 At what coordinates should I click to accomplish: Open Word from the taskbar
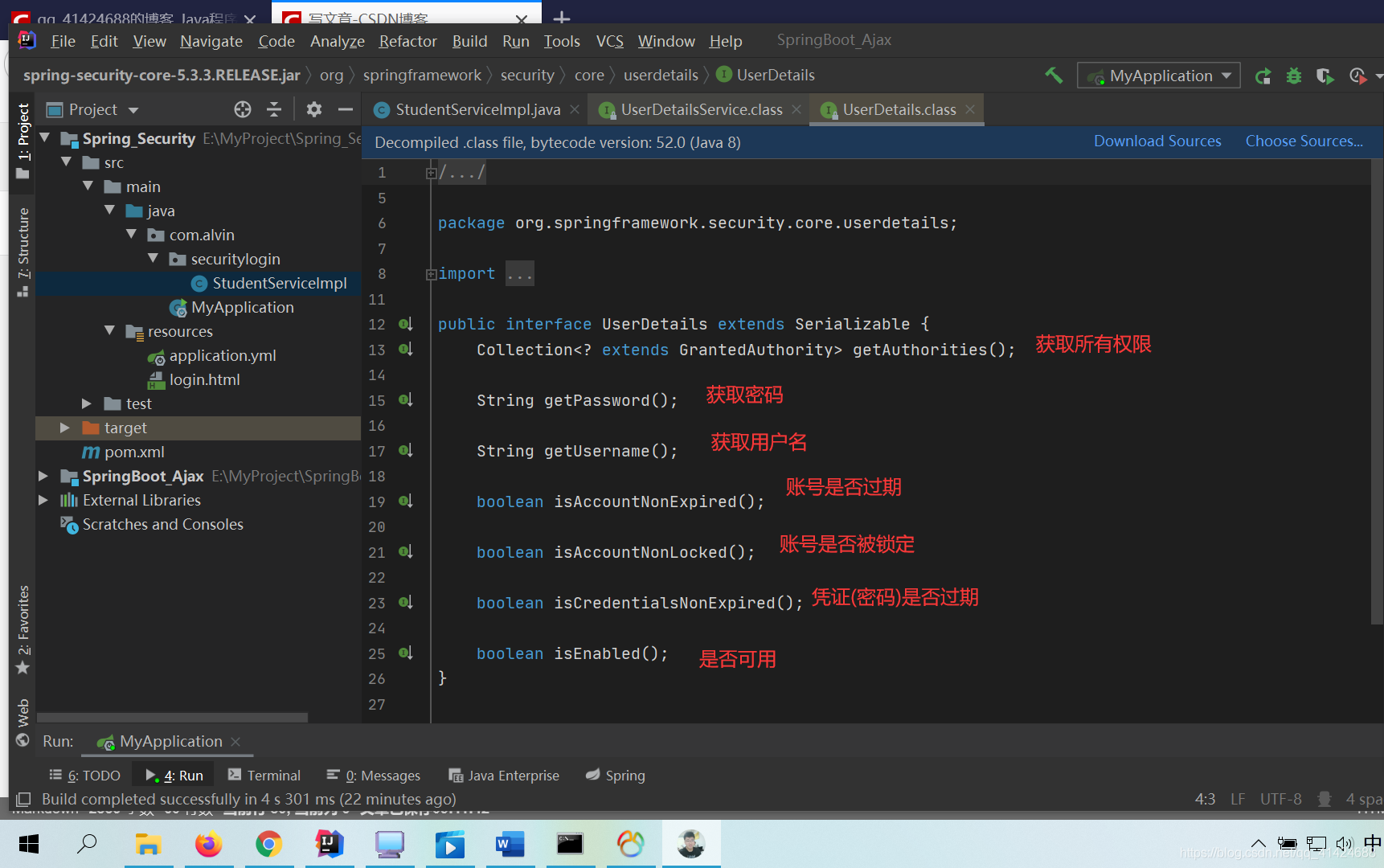[x=510, y=844]
